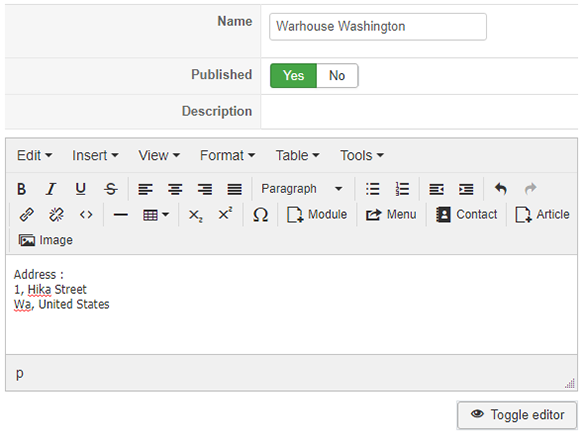Open the Edit menu
This screenshot has height=440, width=585.
tap(34, 156)
